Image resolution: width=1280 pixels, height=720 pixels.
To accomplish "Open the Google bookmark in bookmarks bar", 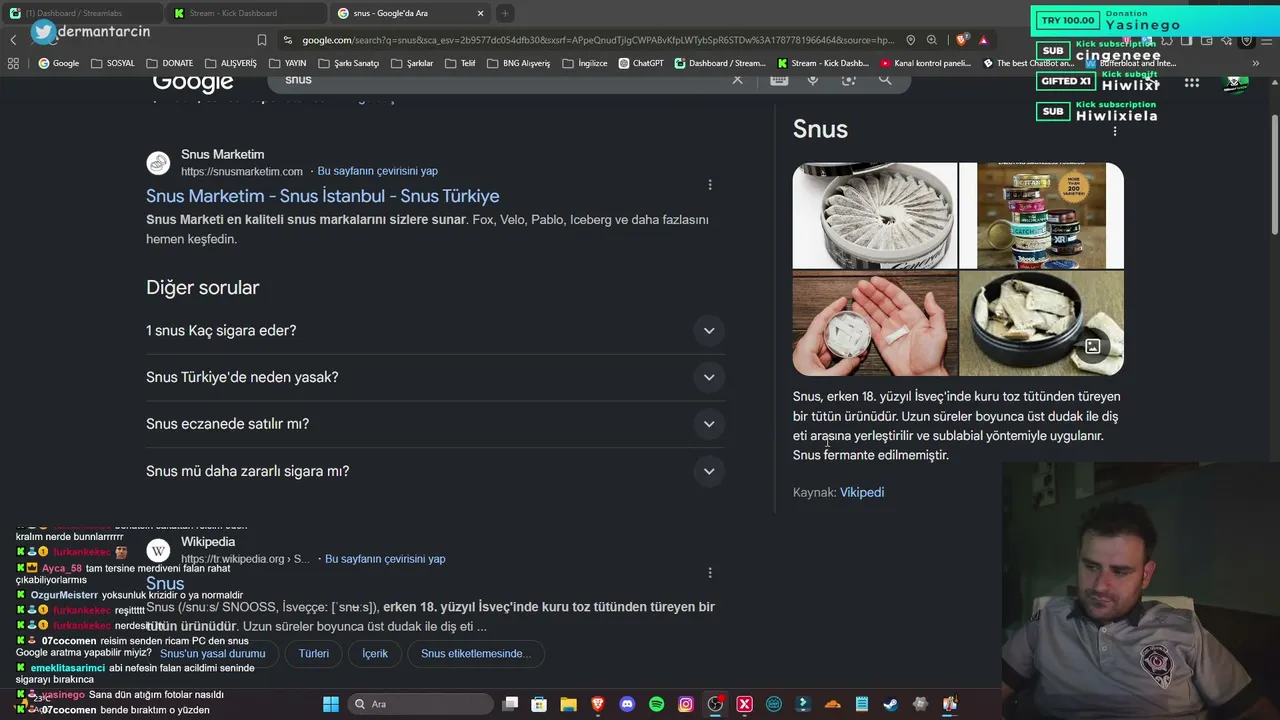I will click(x=59, y=63).
